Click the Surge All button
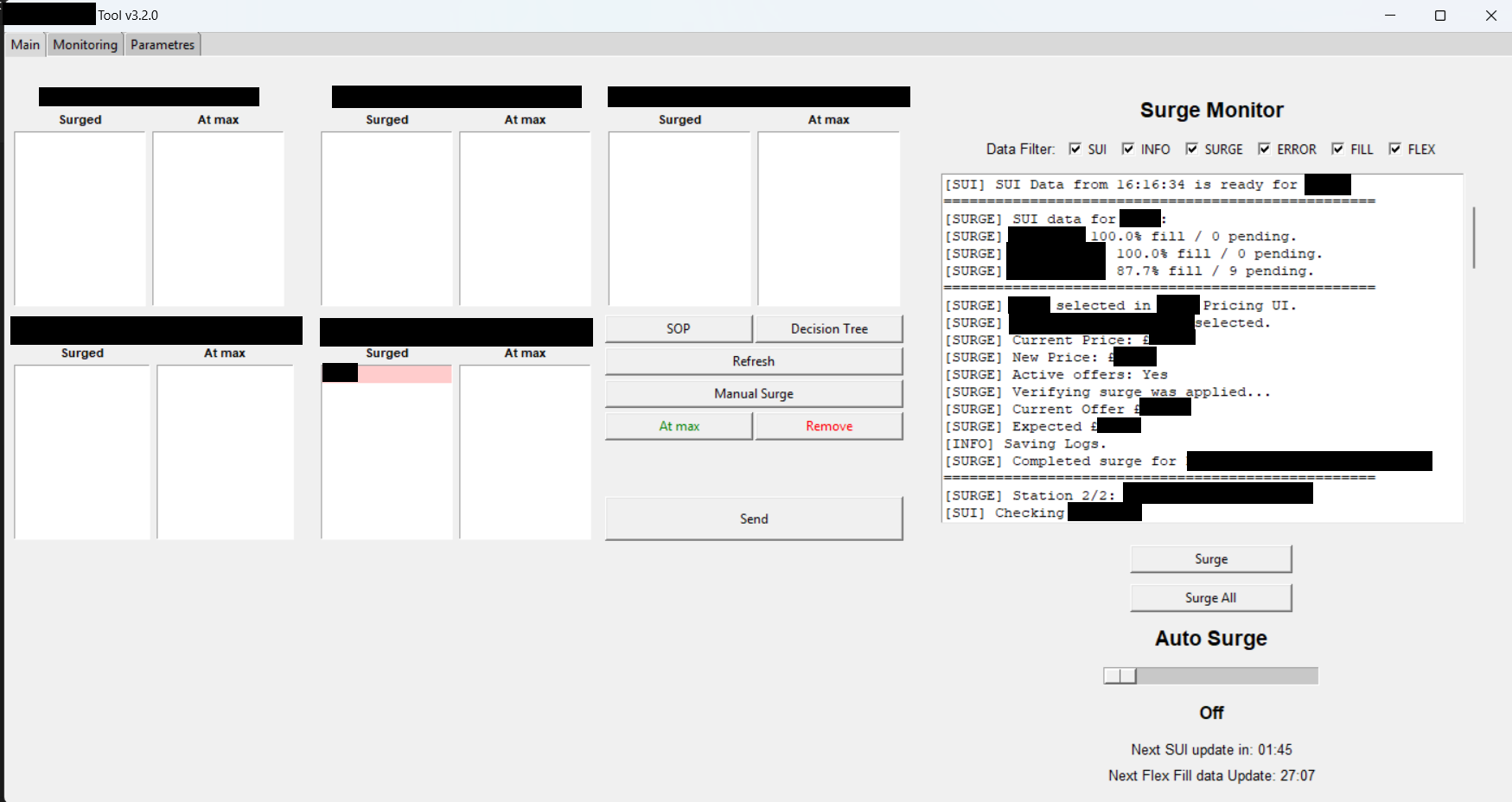This screenshot has height=802, width=1512. [x=1210, y=598]
